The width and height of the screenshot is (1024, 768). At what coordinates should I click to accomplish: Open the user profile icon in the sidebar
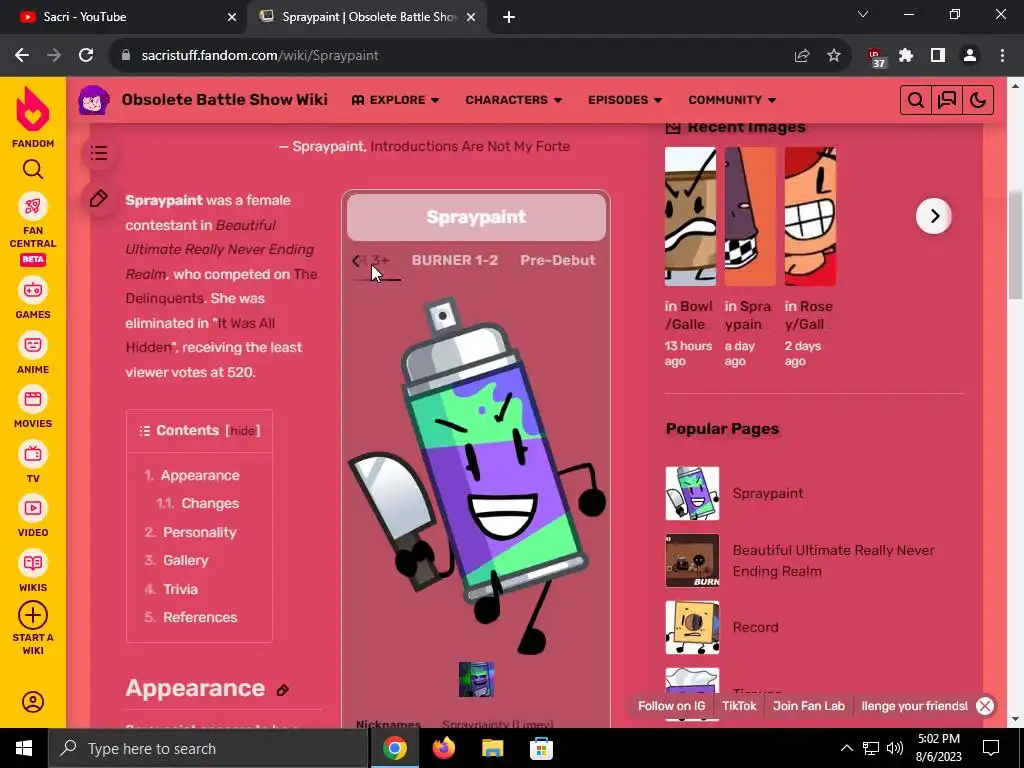point(33,702)
